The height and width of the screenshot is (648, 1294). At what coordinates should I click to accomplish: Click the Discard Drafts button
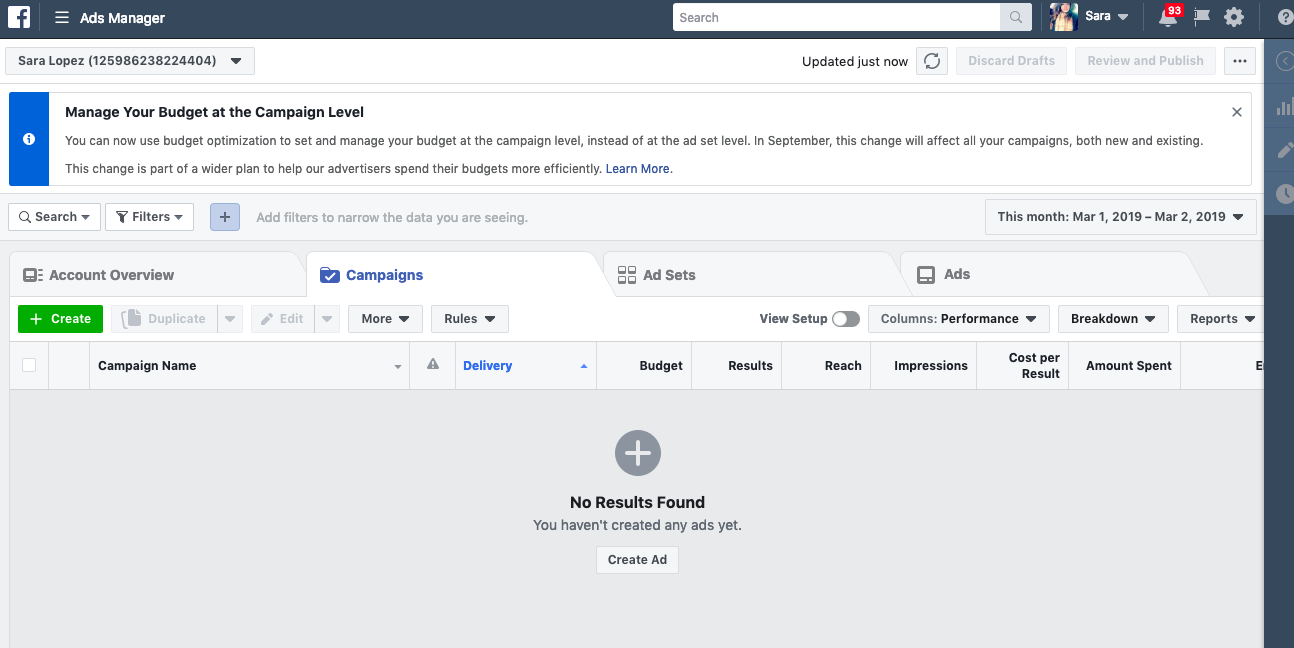pos(1011,61)
